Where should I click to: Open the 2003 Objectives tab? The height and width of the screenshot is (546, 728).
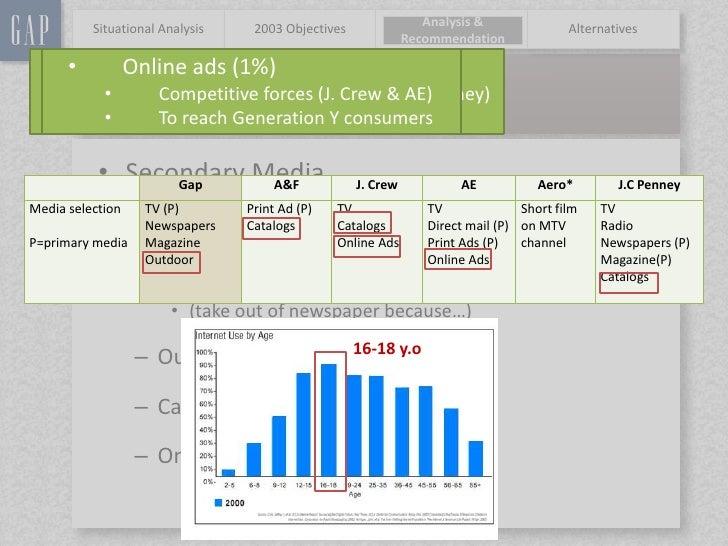point(300,29)
